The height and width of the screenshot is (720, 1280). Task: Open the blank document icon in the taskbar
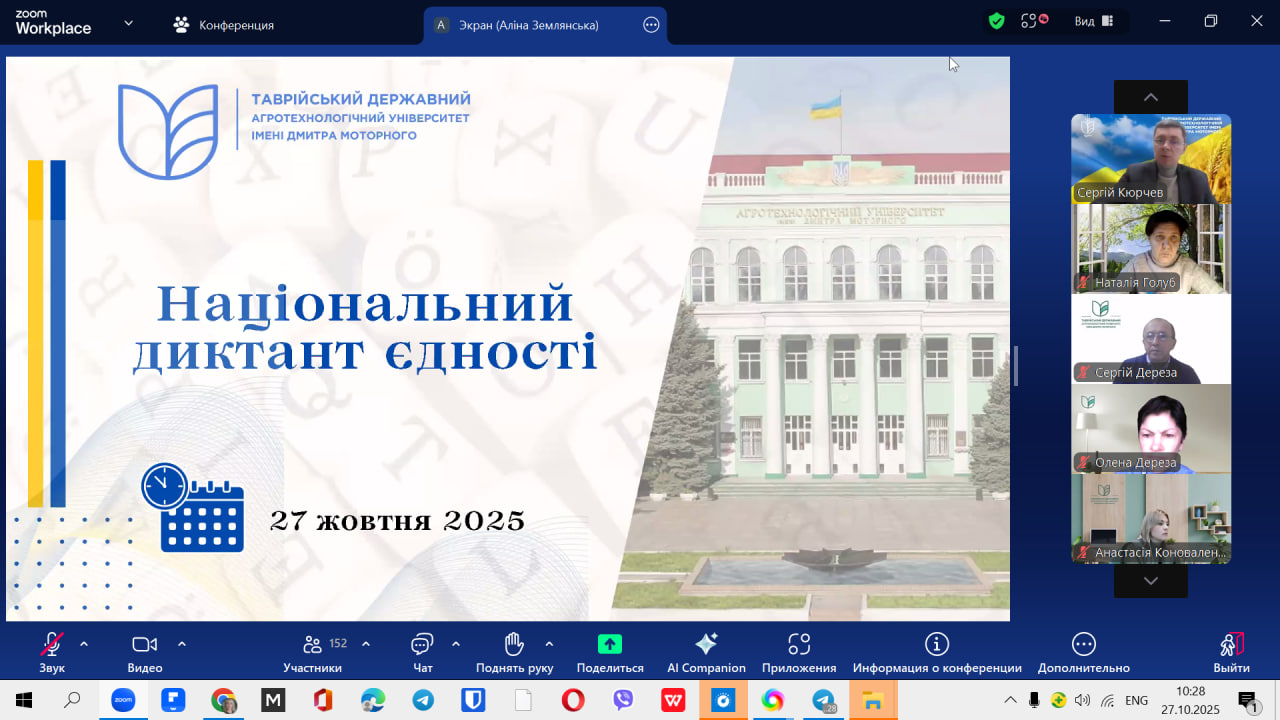[523, 700]
